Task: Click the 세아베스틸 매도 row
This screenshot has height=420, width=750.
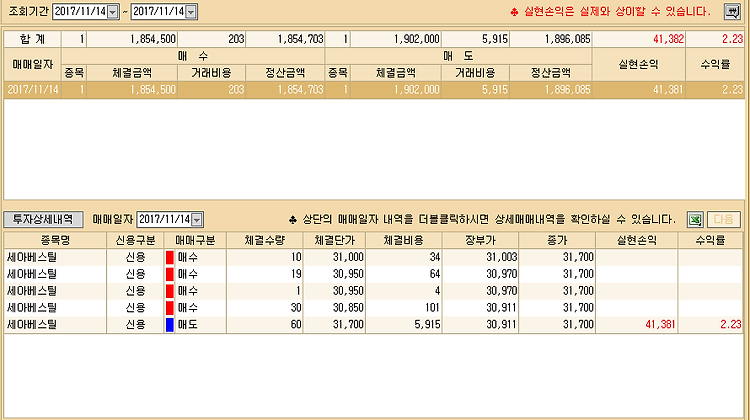Action: (373, 324)
